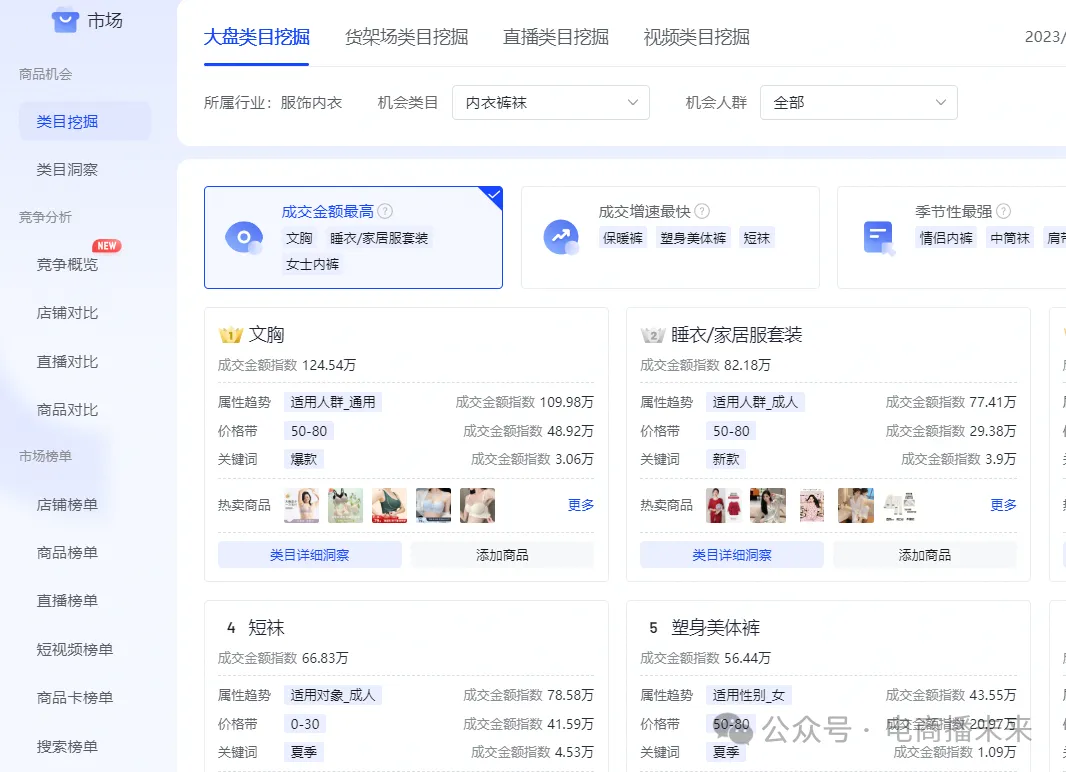1066x772 pixels.
Task: Click 类目详细洞察 button under 文胸
Action: [309, 555]
